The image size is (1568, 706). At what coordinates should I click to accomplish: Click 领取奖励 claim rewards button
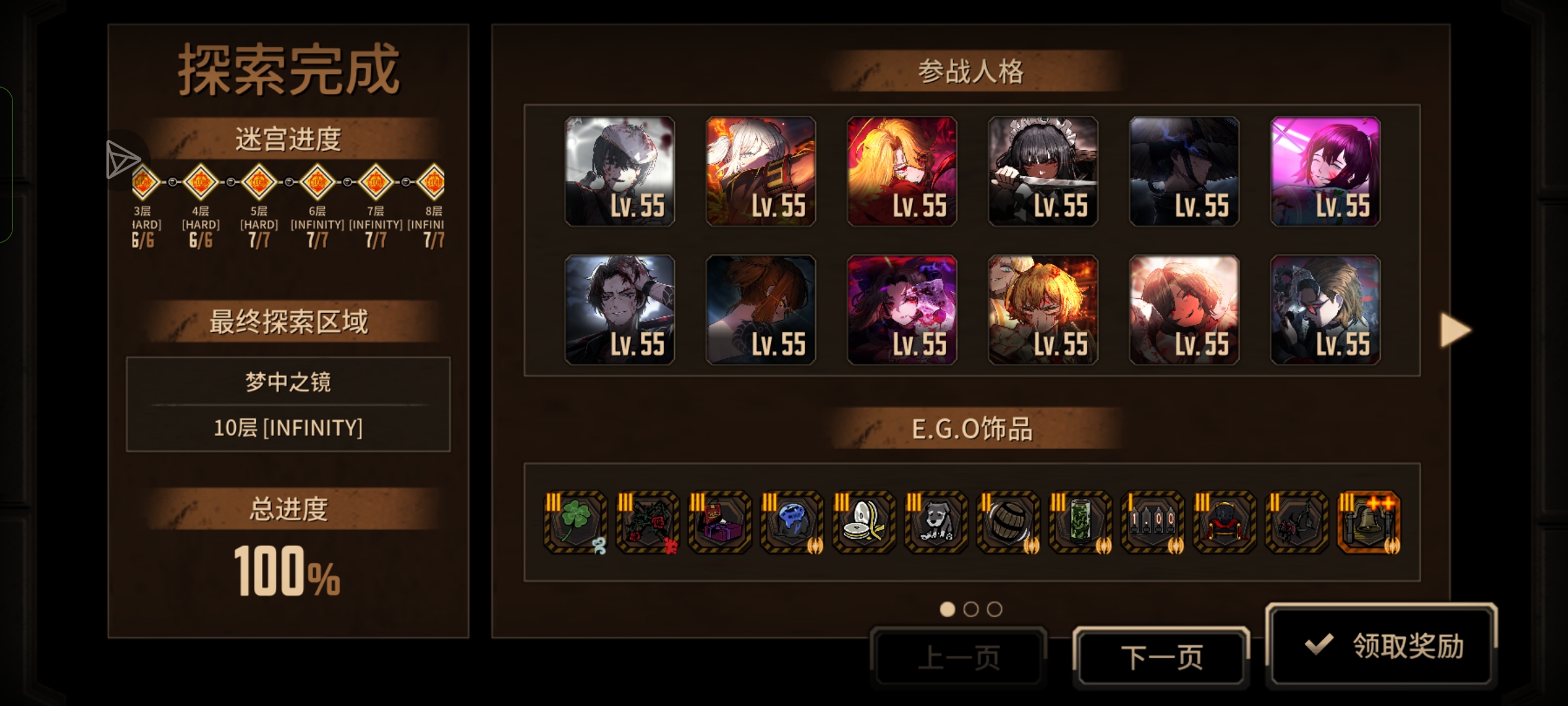click(x=1381, y=645)
